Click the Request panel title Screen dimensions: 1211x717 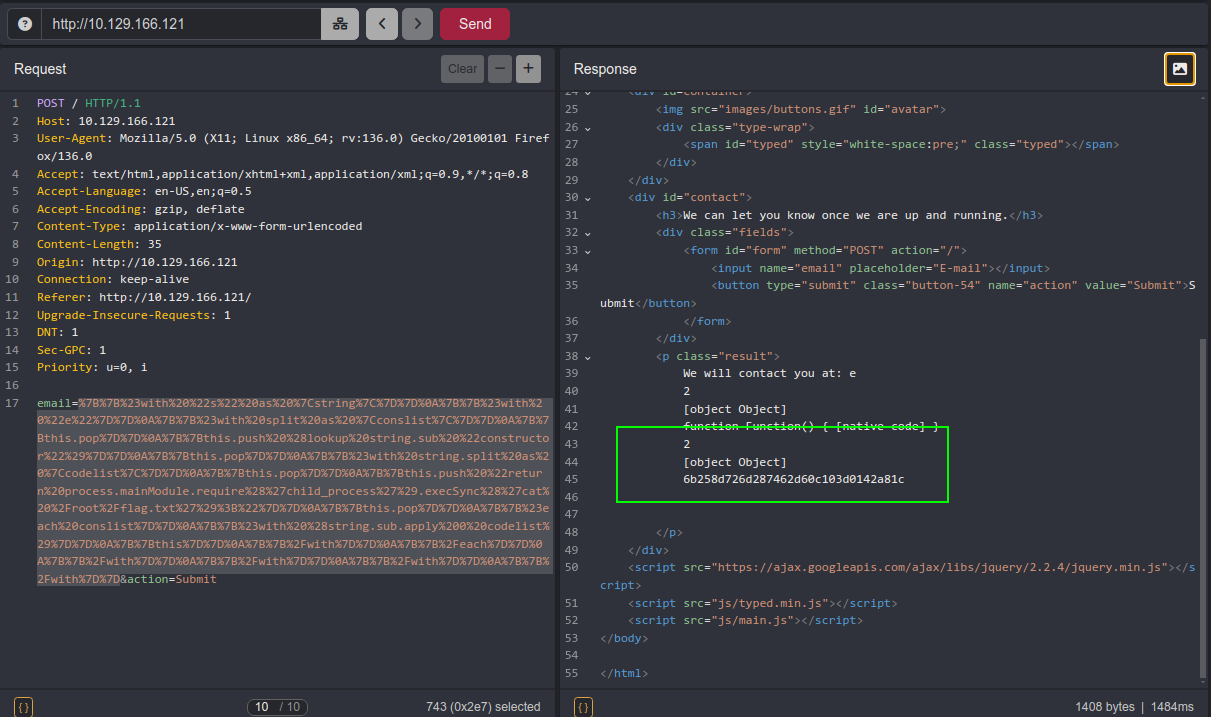40,69
